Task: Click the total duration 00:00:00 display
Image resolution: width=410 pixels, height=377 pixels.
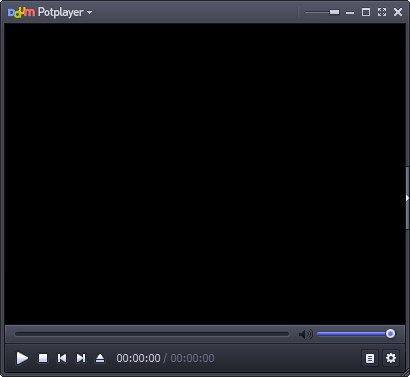Action: pyautogui.click(x=192, y=358)
